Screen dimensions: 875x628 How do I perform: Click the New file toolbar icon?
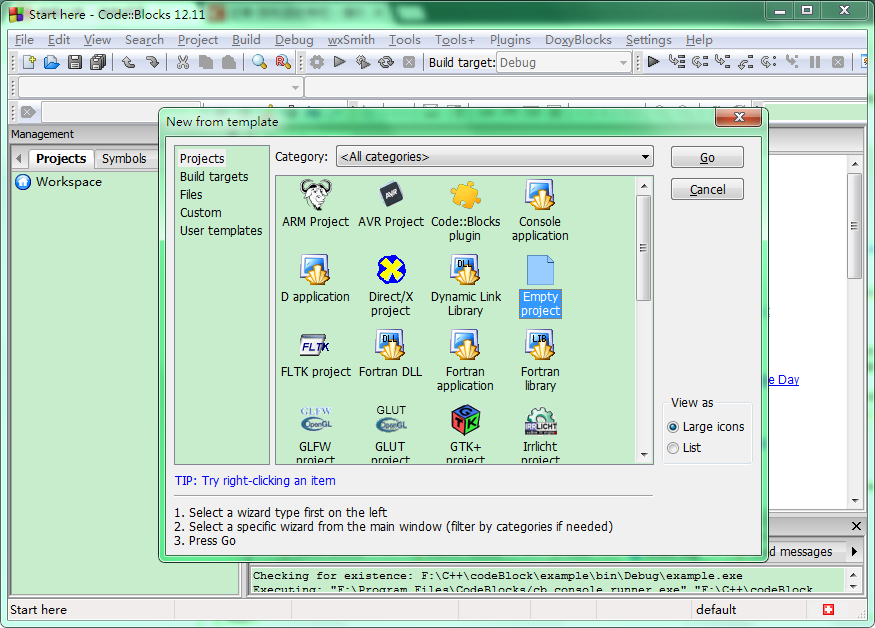[x=29, y=62]
